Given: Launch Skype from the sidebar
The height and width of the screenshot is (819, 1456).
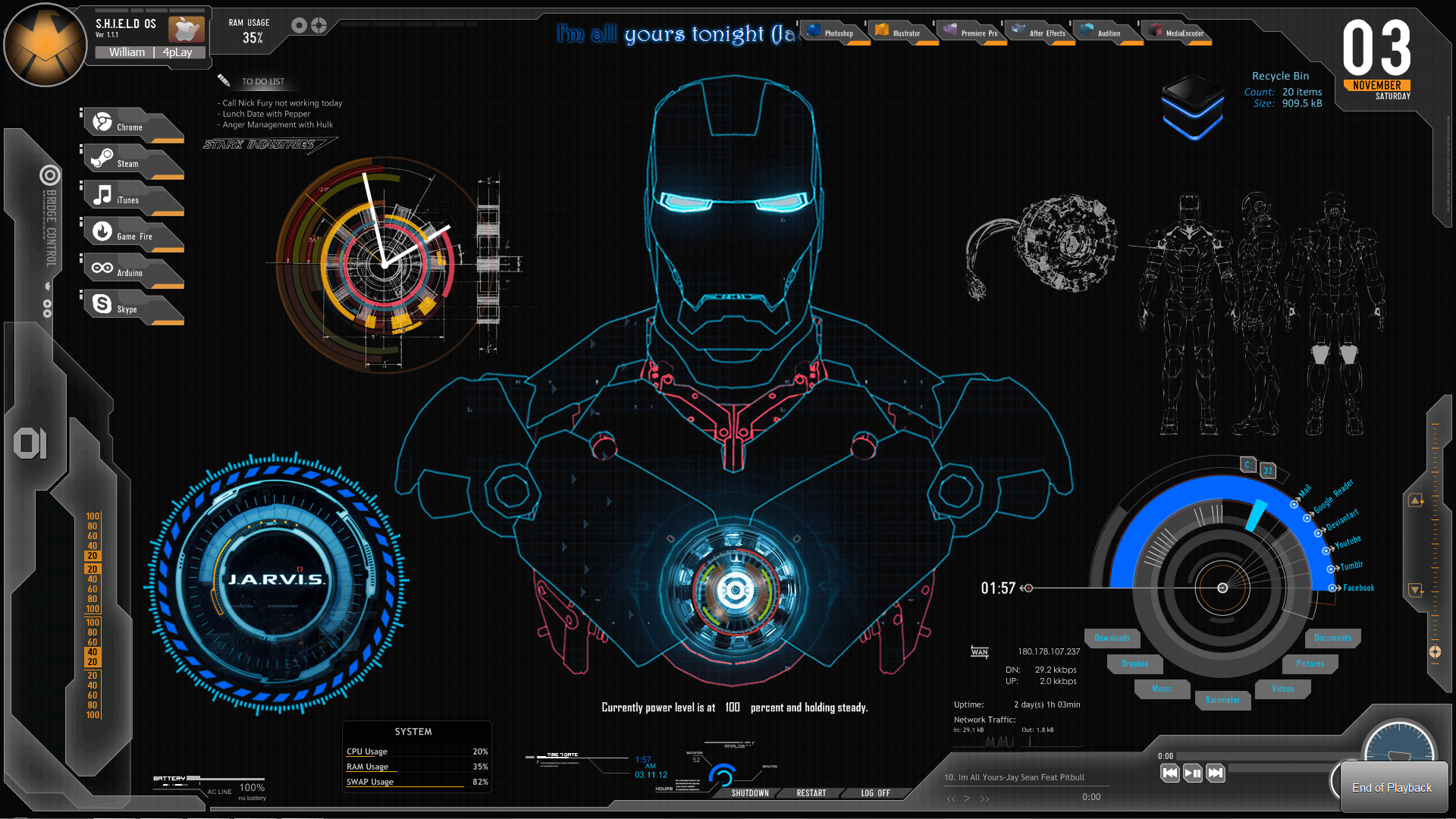Looking at the screenshot, I should (x=133, y=307).
